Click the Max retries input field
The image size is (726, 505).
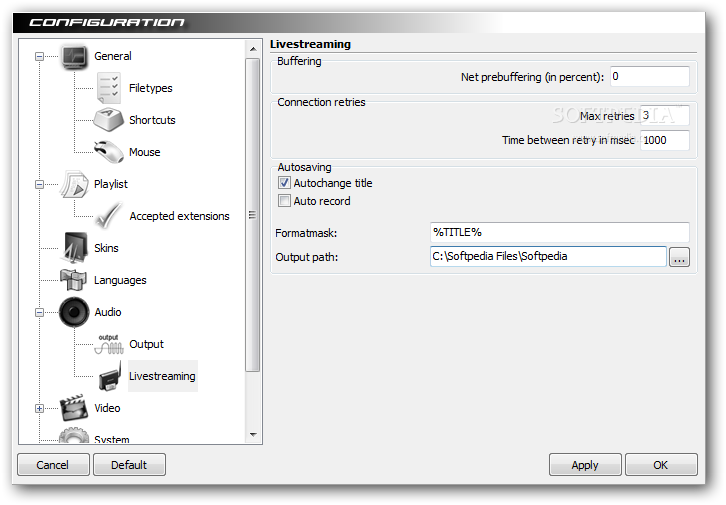tap(665, 115)
